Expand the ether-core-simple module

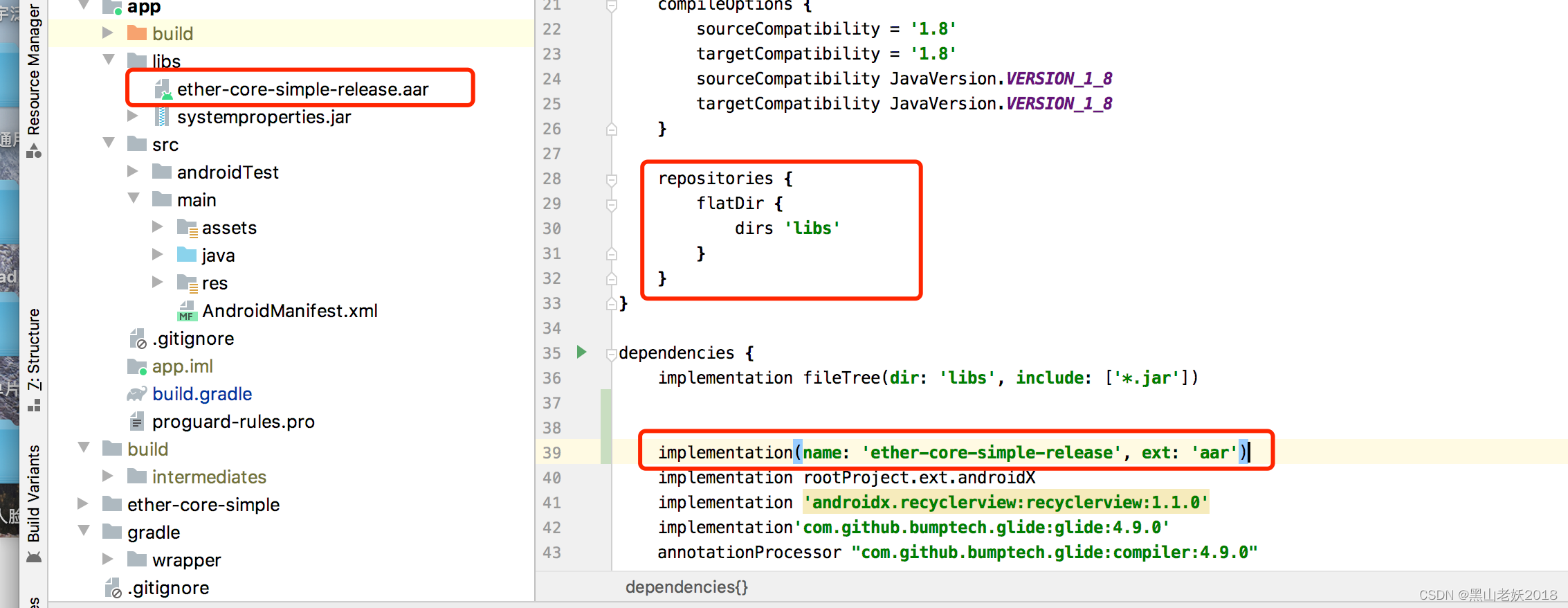(82, 504)
